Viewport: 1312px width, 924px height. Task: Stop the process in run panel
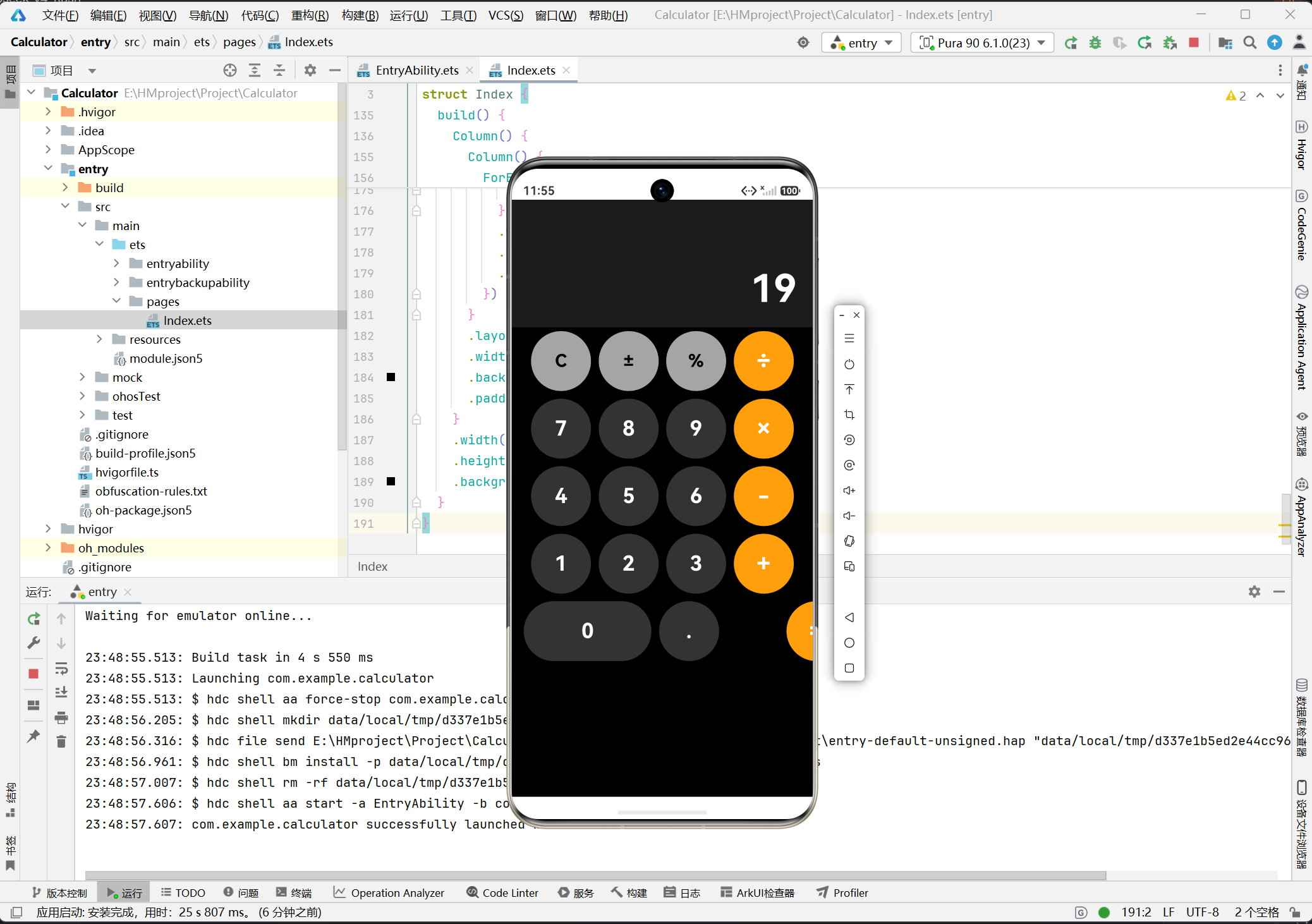(x=34, y=674)
